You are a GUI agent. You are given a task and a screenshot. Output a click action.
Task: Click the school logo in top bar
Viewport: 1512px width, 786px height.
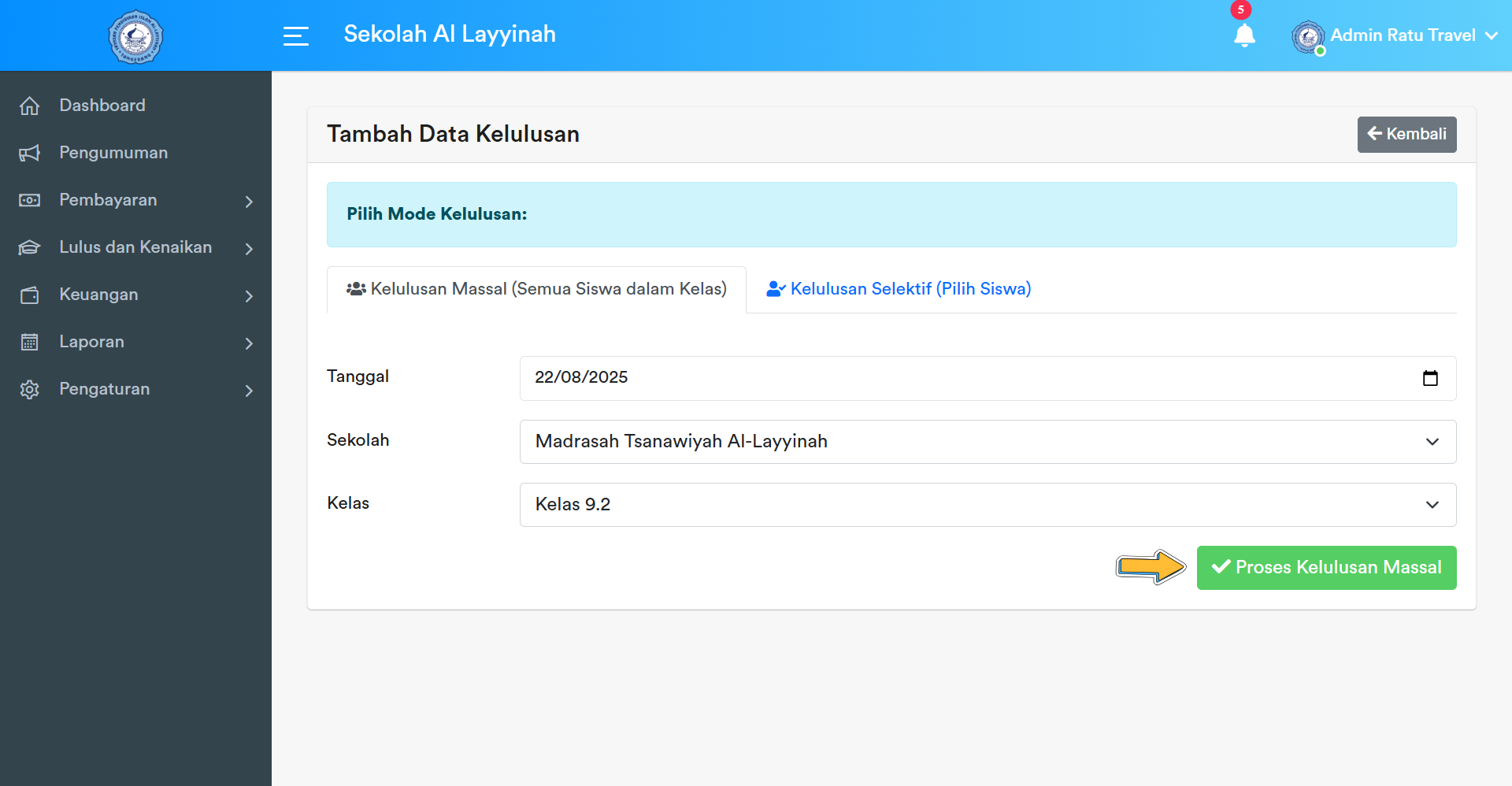(135, 36)
